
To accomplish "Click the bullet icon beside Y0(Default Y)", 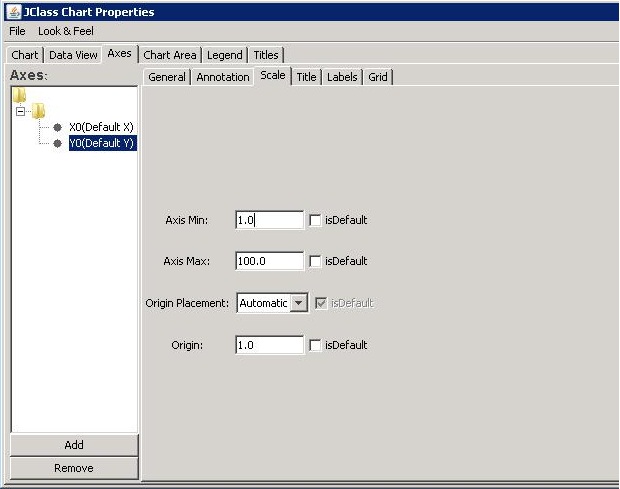I will click(x=57, y=143).
